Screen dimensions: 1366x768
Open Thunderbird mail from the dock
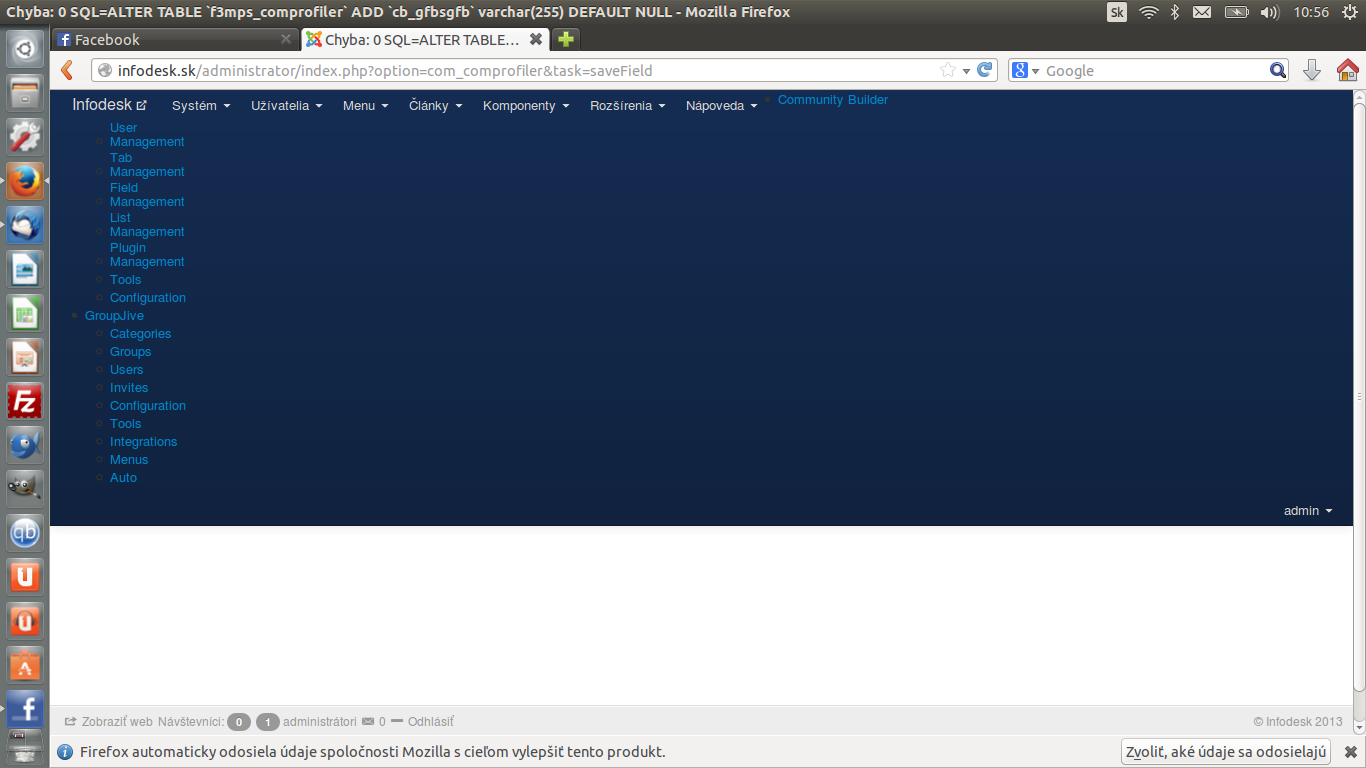point(25,225)
